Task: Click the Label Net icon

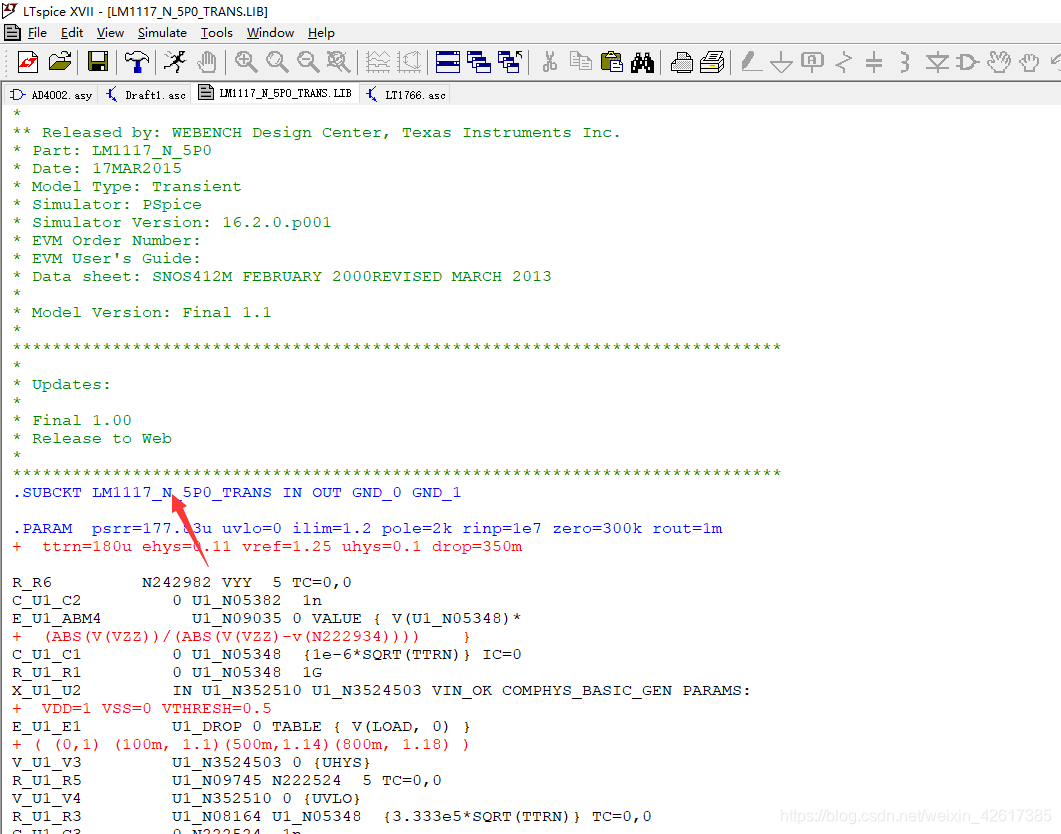Action: (x=812, y=62)
